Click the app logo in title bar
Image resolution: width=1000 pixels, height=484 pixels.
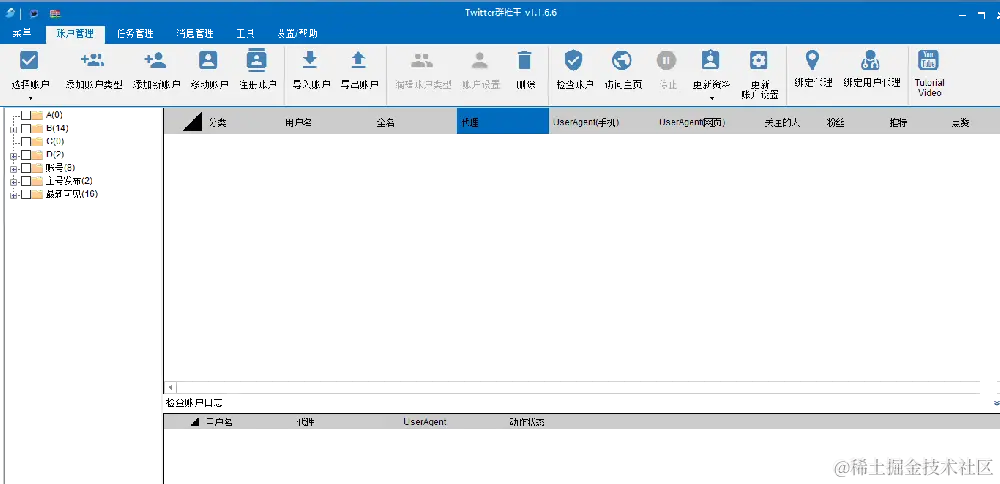tap(10, 13)
